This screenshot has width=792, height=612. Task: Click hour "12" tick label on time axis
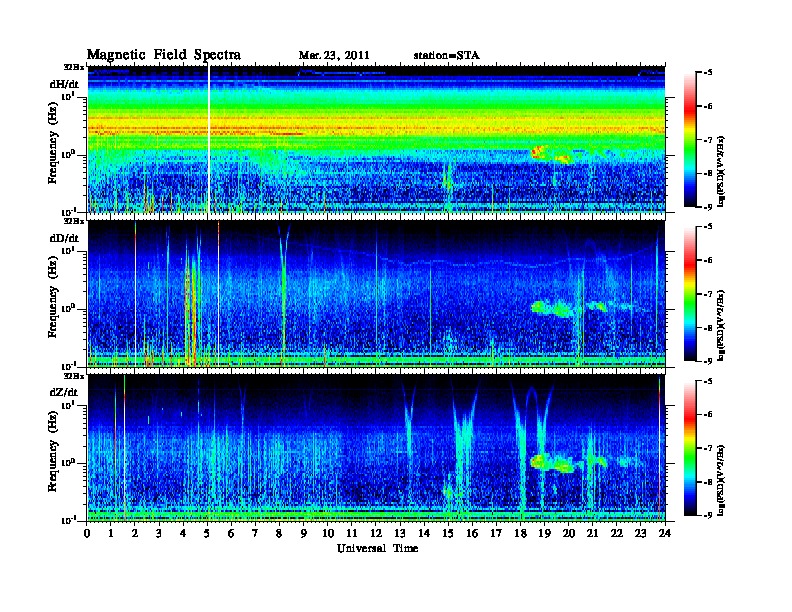coord(376,533)
